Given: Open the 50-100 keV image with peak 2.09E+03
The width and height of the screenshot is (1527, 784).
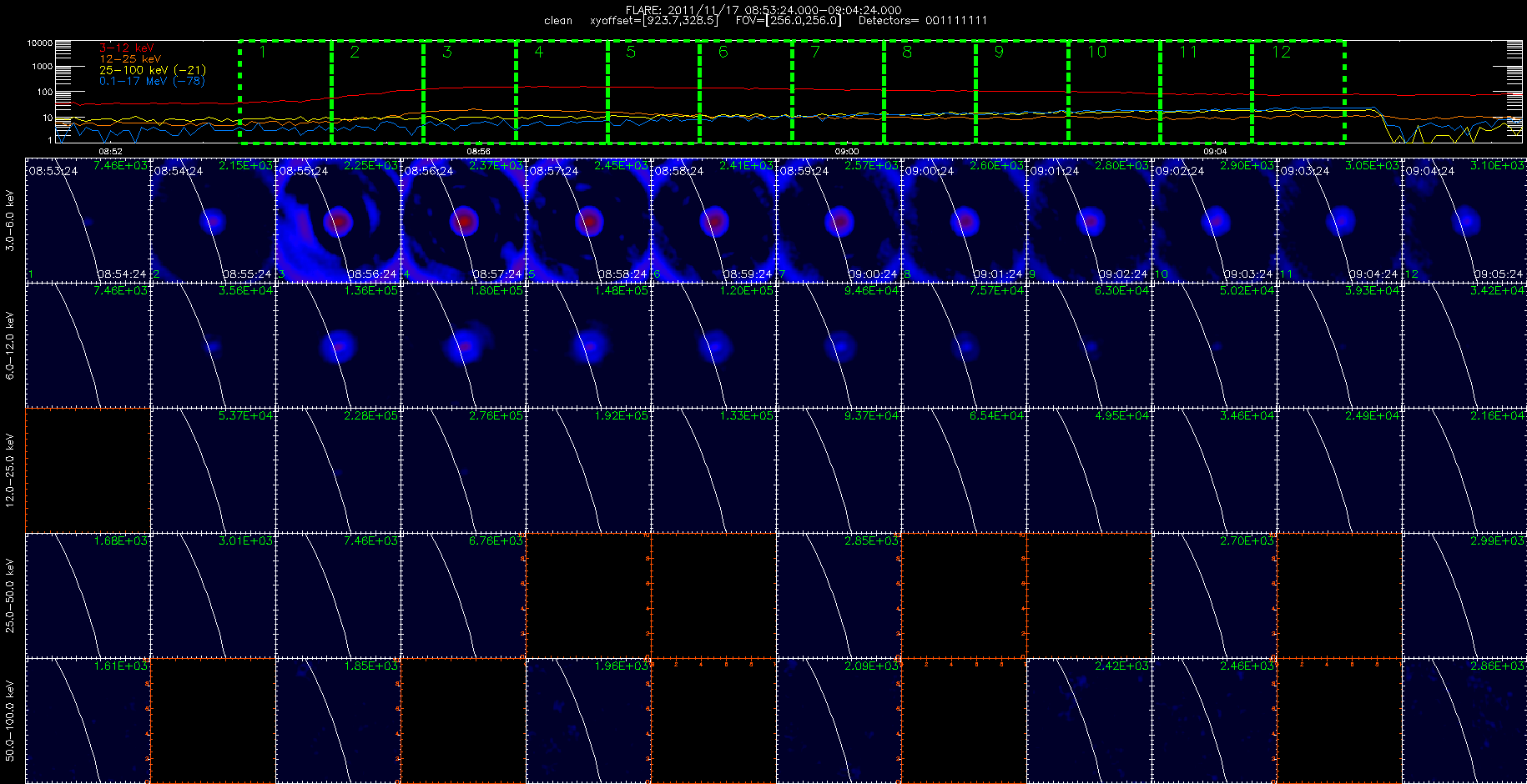Looking at the screenshot, I should pyautogui.click(x=839, y=721).
